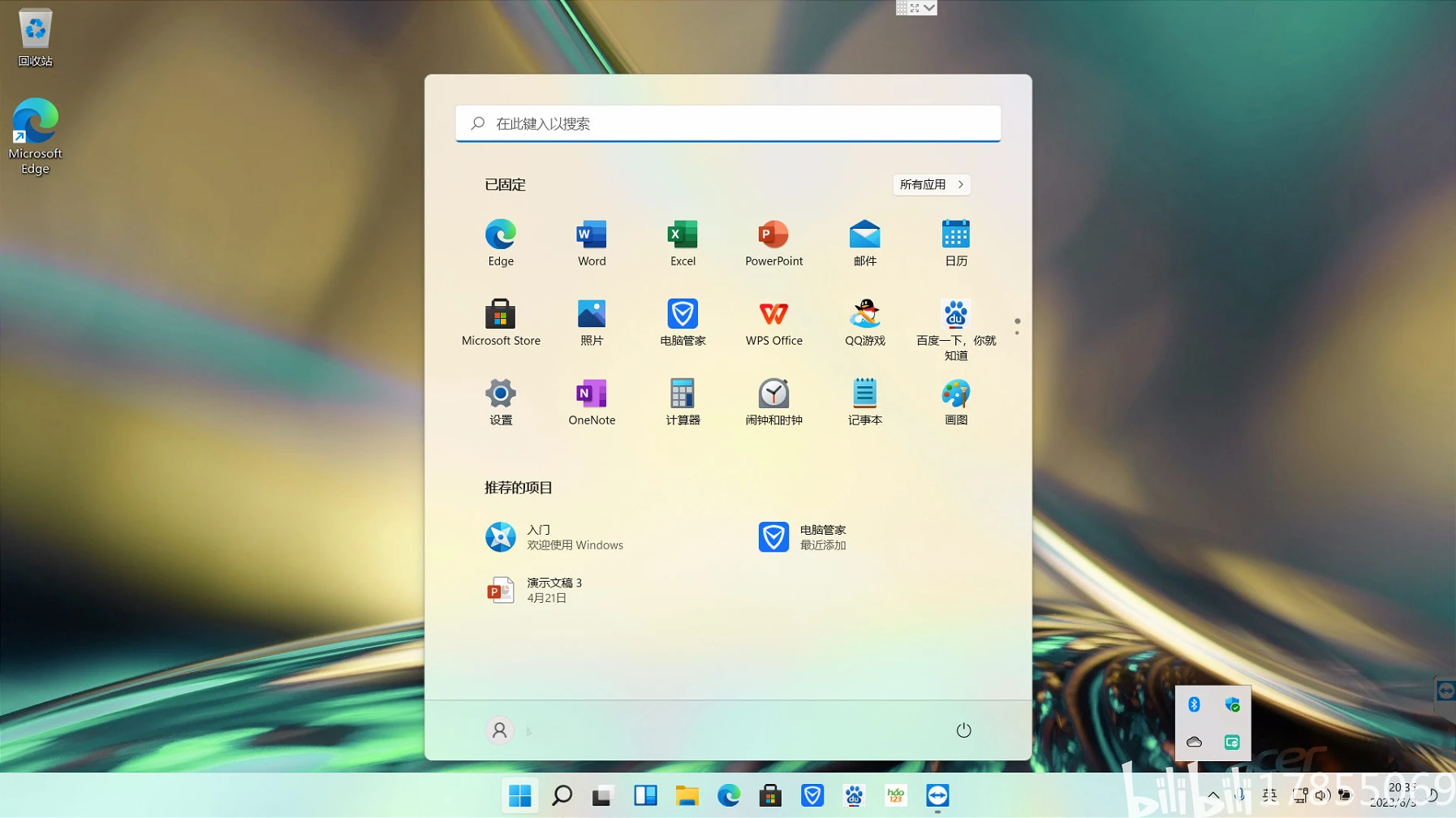Open TeamViewer icon on taskbar

point(937,795)
